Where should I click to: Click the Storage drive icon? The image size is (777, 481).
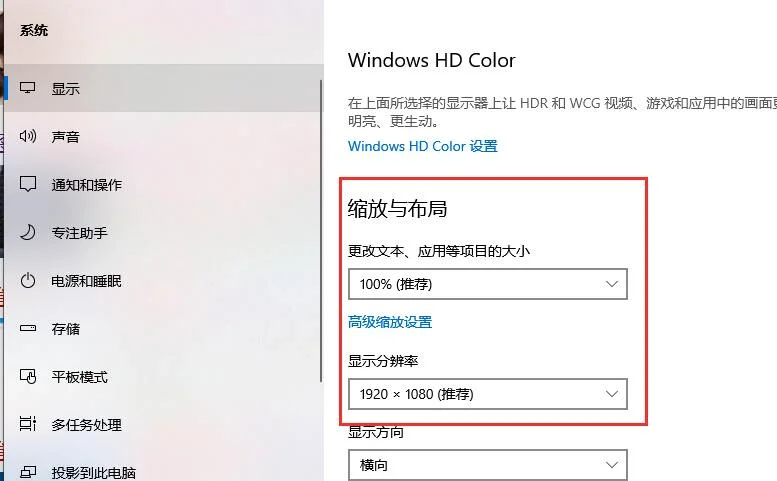coord(28,328)
